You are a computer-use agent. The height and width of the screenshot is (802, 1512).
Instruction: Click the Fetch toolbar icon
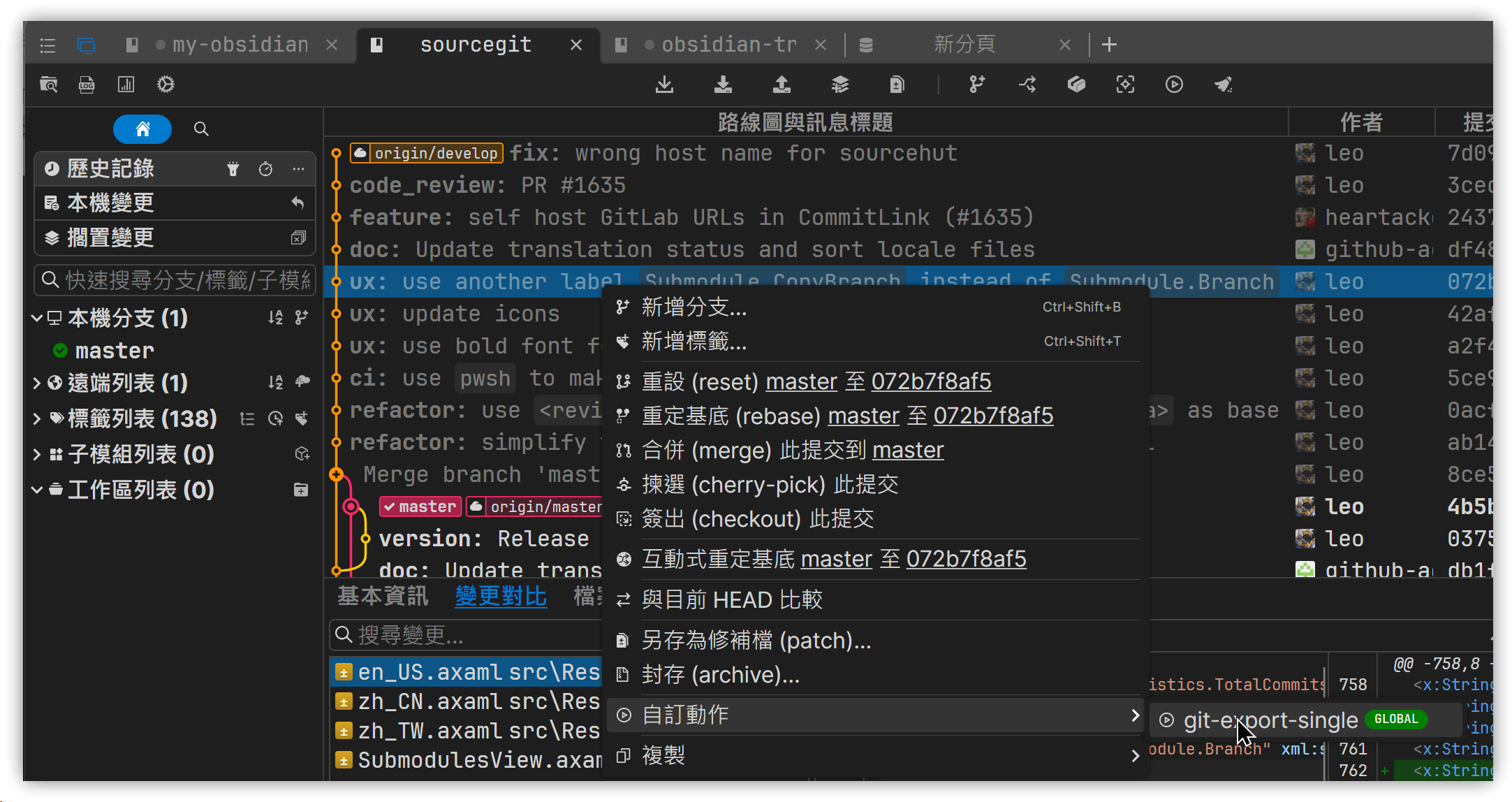[x=664, y=85]
